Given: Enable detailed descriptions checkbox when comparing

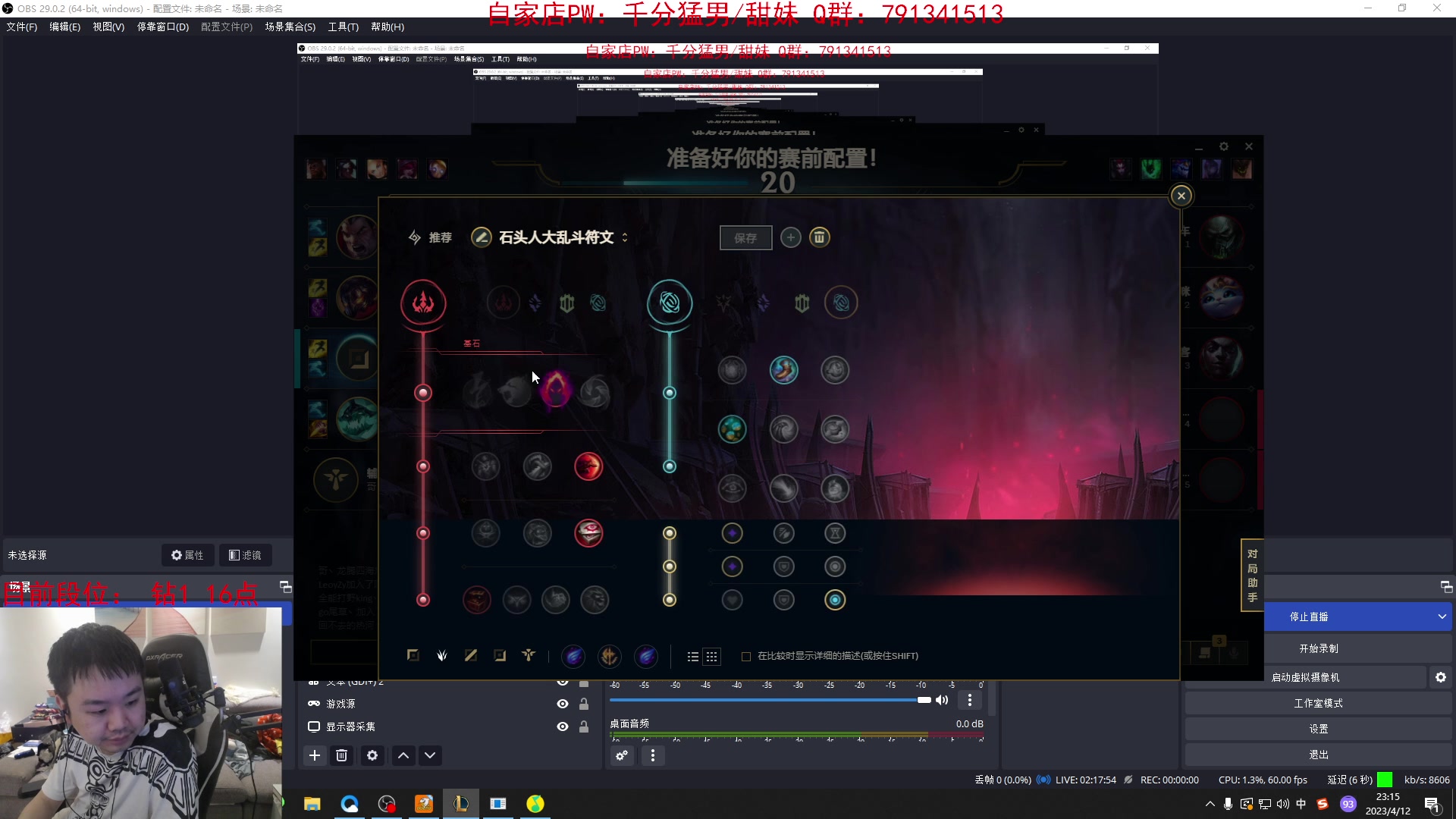Looking at the screenshot, I should (746, 657).
